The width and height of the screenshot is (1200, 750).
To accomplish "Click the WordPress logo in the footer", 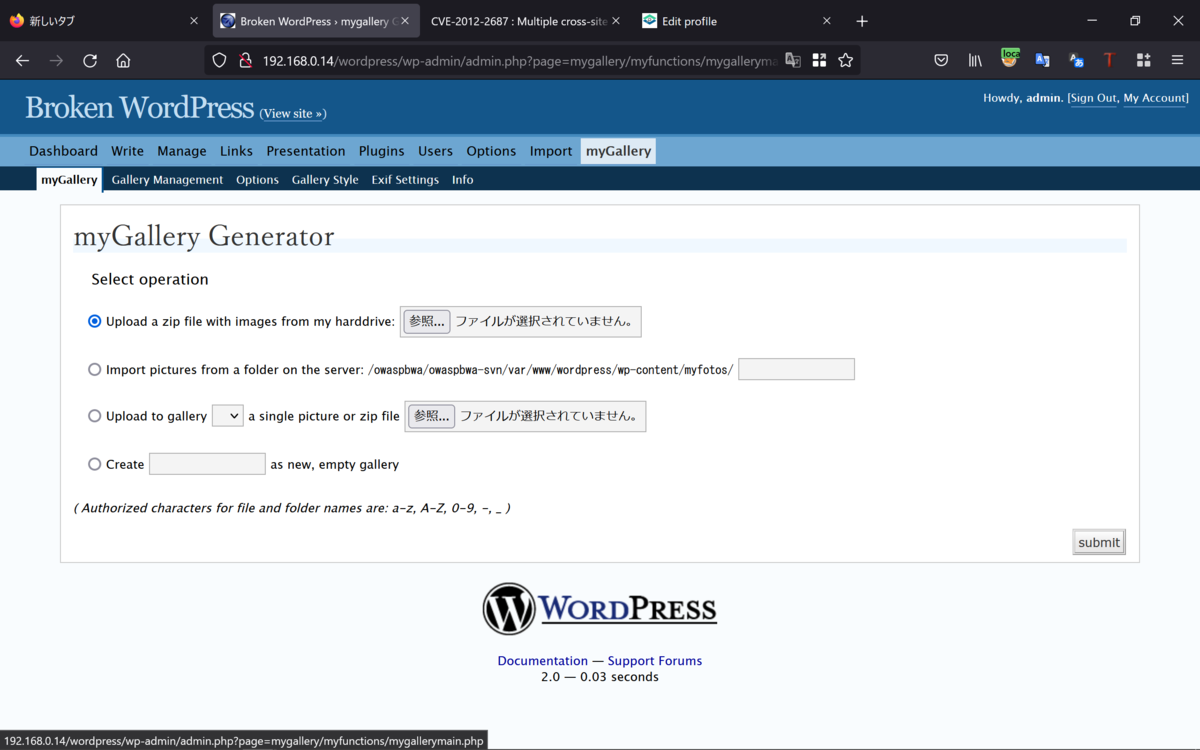I will pyautogui.click(x=600, y=609).
